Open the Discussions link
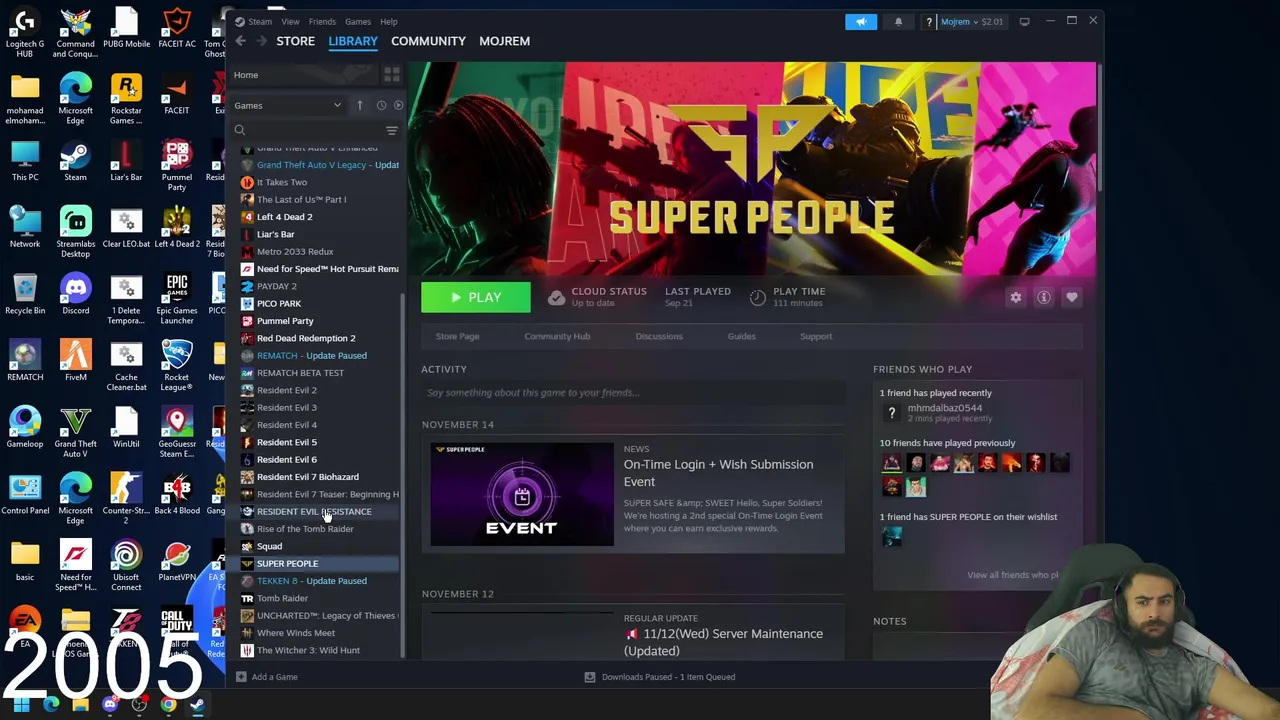The image size is (1280, 720). tap(659, 336)
